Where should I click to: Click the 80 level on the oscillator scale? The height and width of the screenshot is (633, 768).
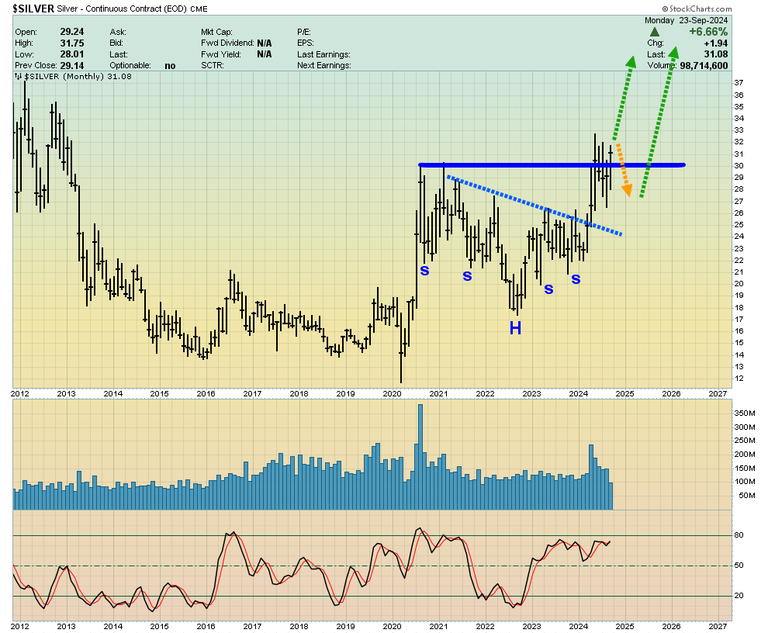736,536
